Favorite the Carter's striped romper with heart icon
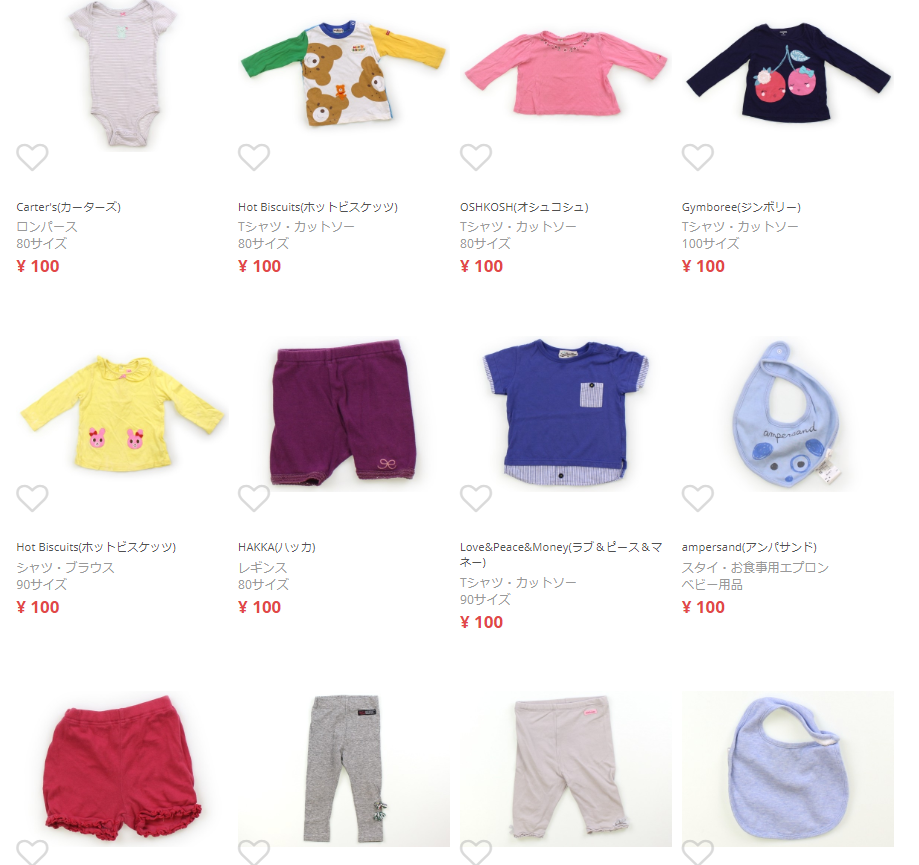This screenshot has height=865, width=919. coord(32,157)
